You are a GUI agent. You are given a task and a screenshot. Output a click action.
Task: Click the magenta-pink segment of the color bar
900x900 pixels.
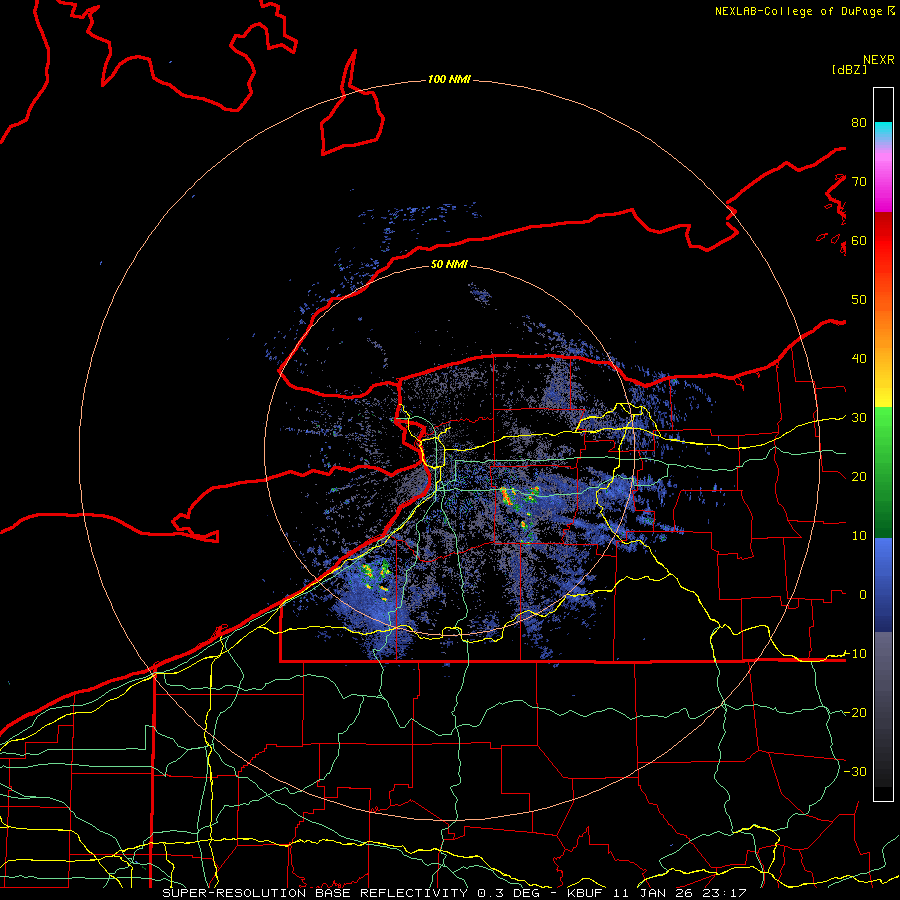click(x=883, y=178)
